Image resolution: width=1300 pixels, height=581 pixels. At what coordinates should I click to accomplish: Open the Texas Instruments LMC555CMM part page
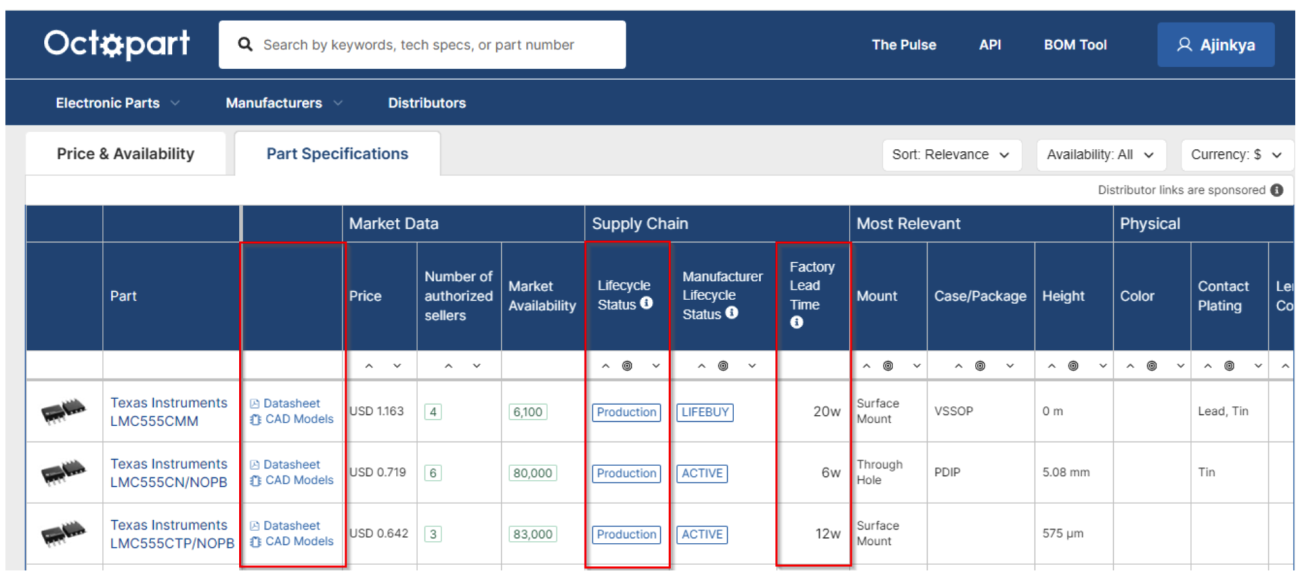170,411
